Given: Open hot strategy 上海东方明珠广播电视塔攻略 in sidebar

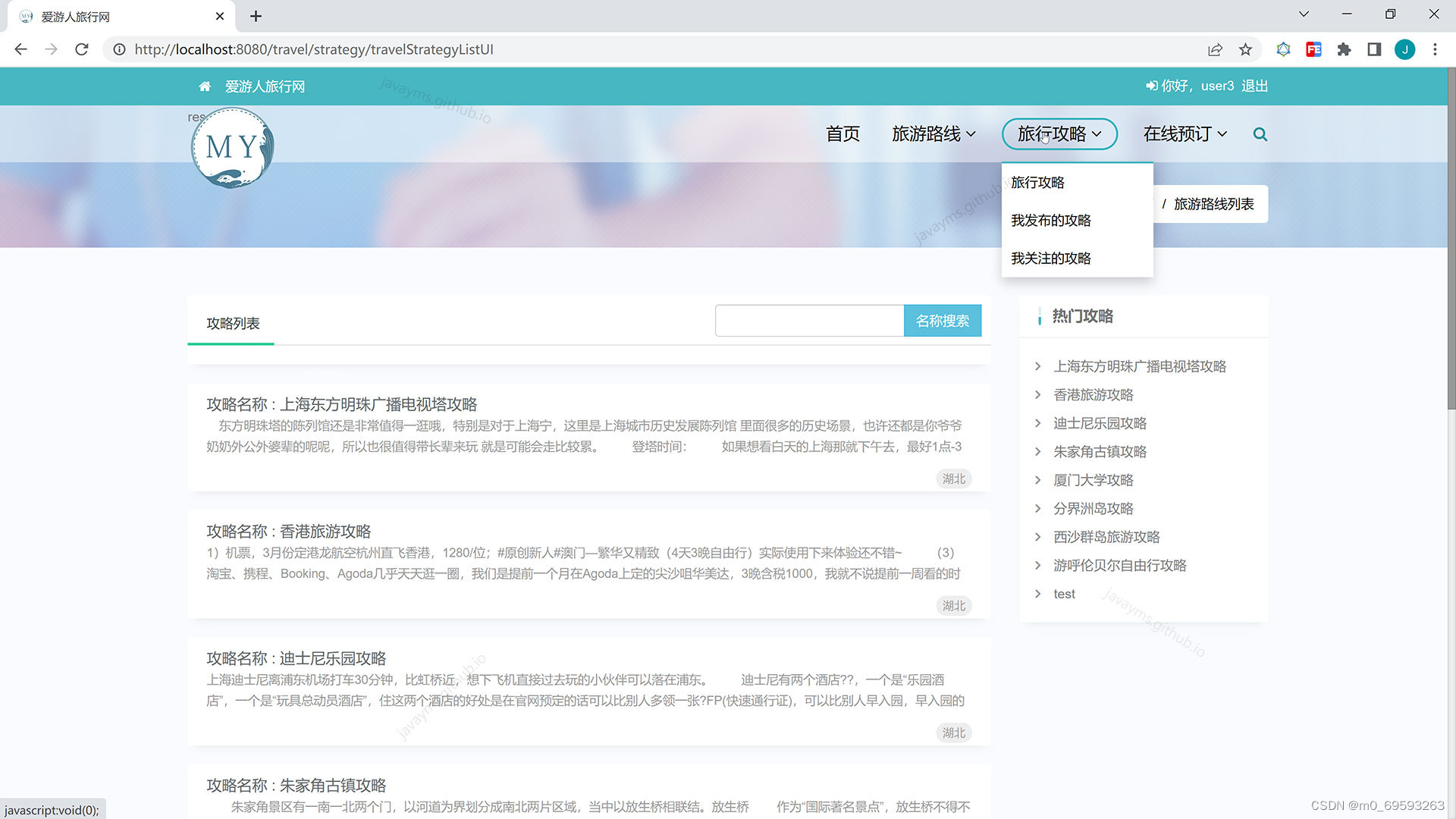Looking at the screenshot, I should [1139, 366].
